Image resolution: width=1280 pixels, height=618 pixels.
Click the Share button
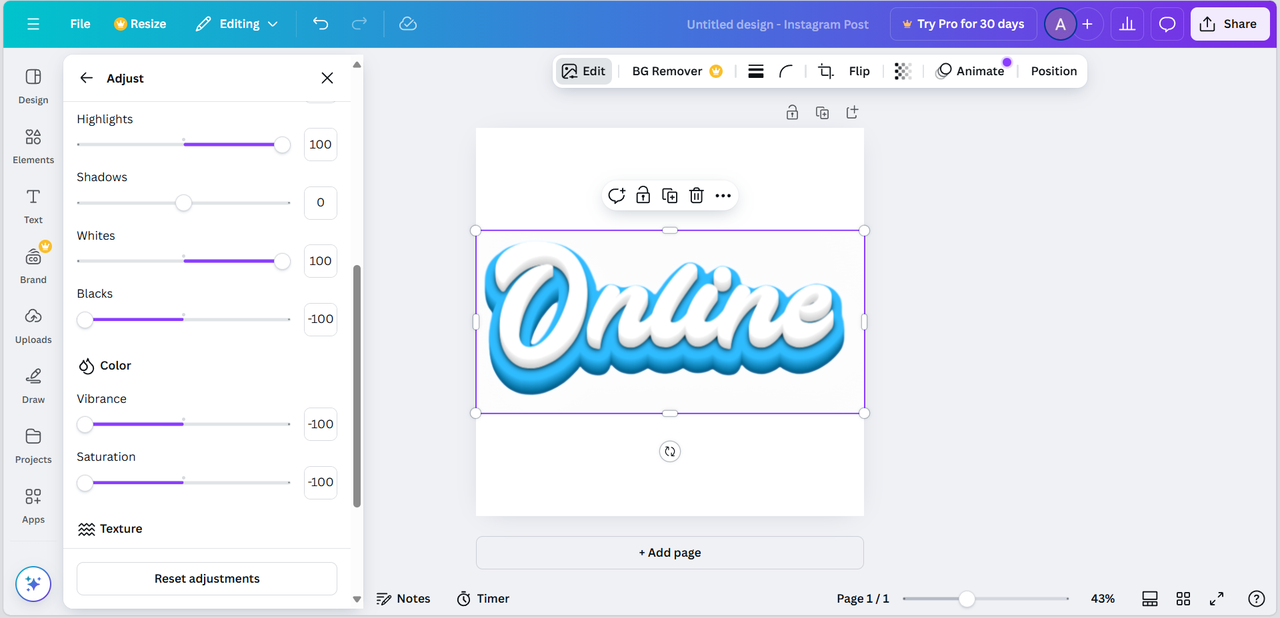tap(1229, 24)
